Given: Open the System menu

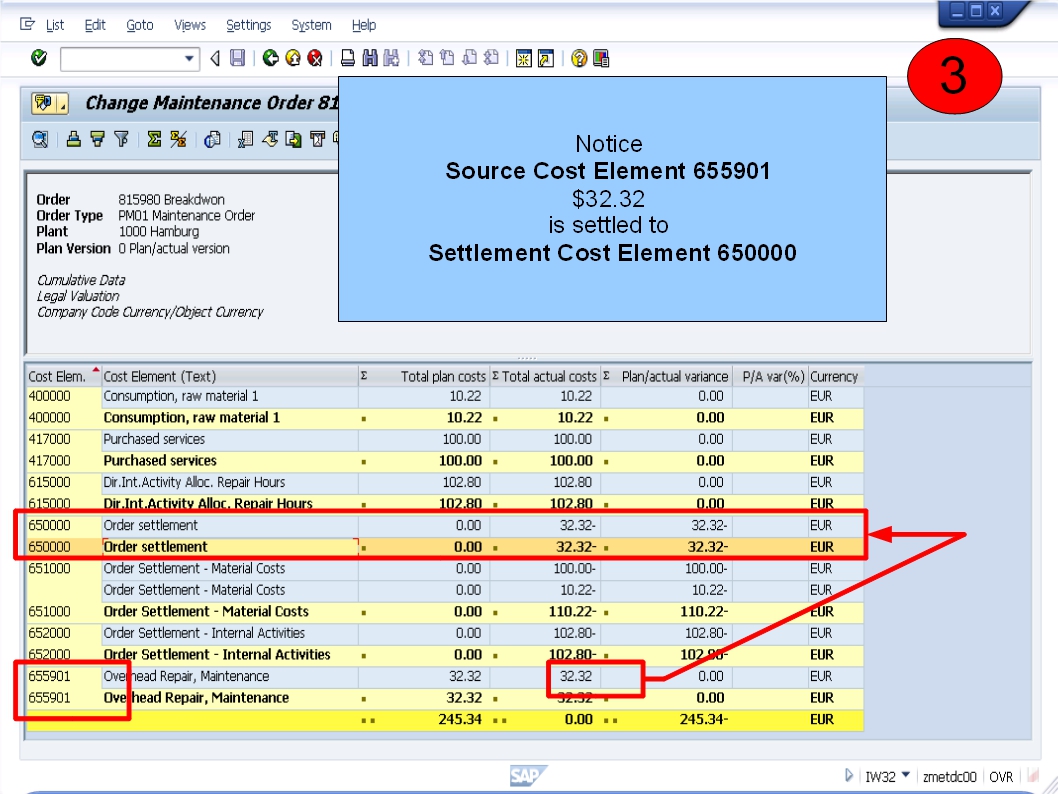Looking at the screenshot, I should pyautogui.click(x=311, y=26).
